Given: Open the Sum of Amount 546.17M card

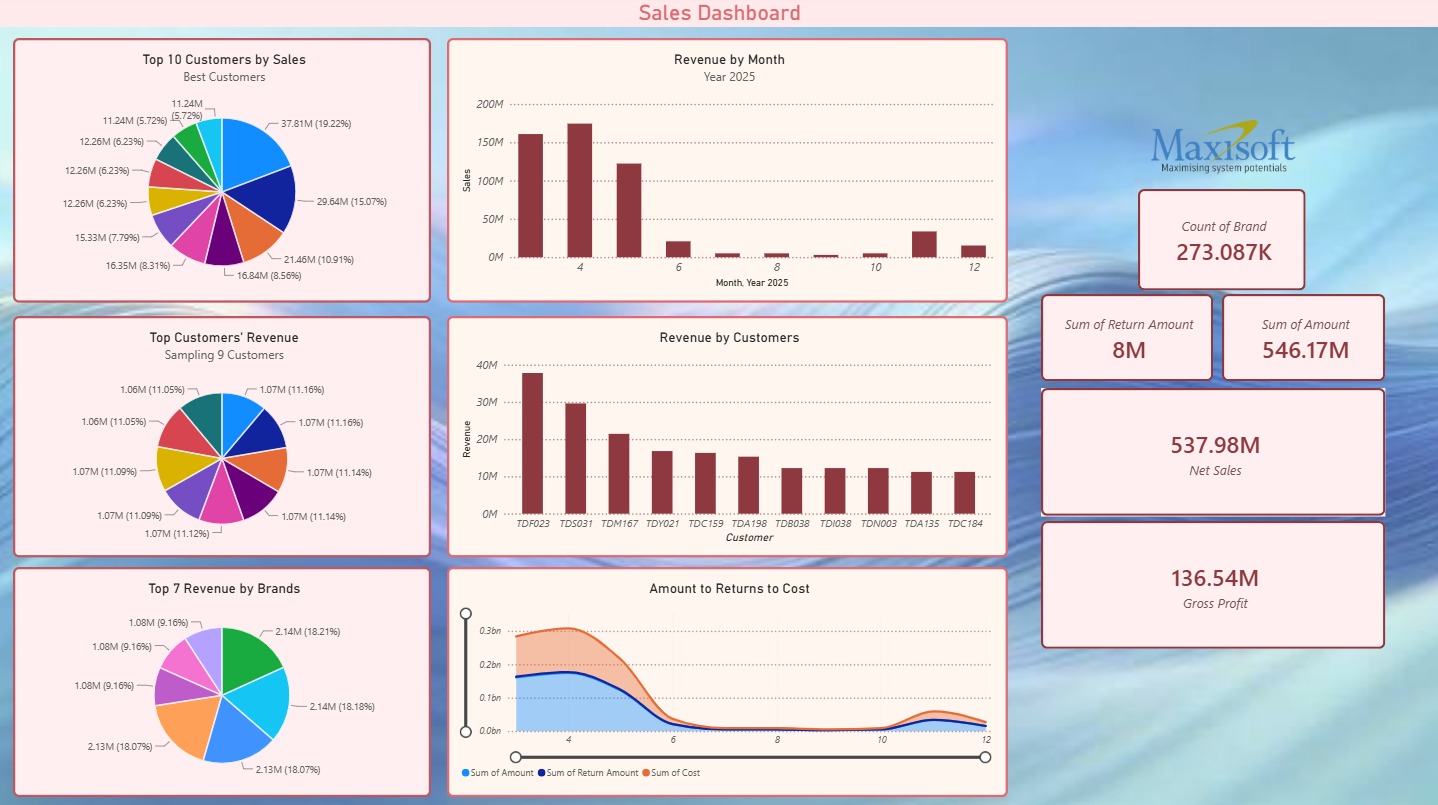Looking at the screenshot, I should (1304, 337).
